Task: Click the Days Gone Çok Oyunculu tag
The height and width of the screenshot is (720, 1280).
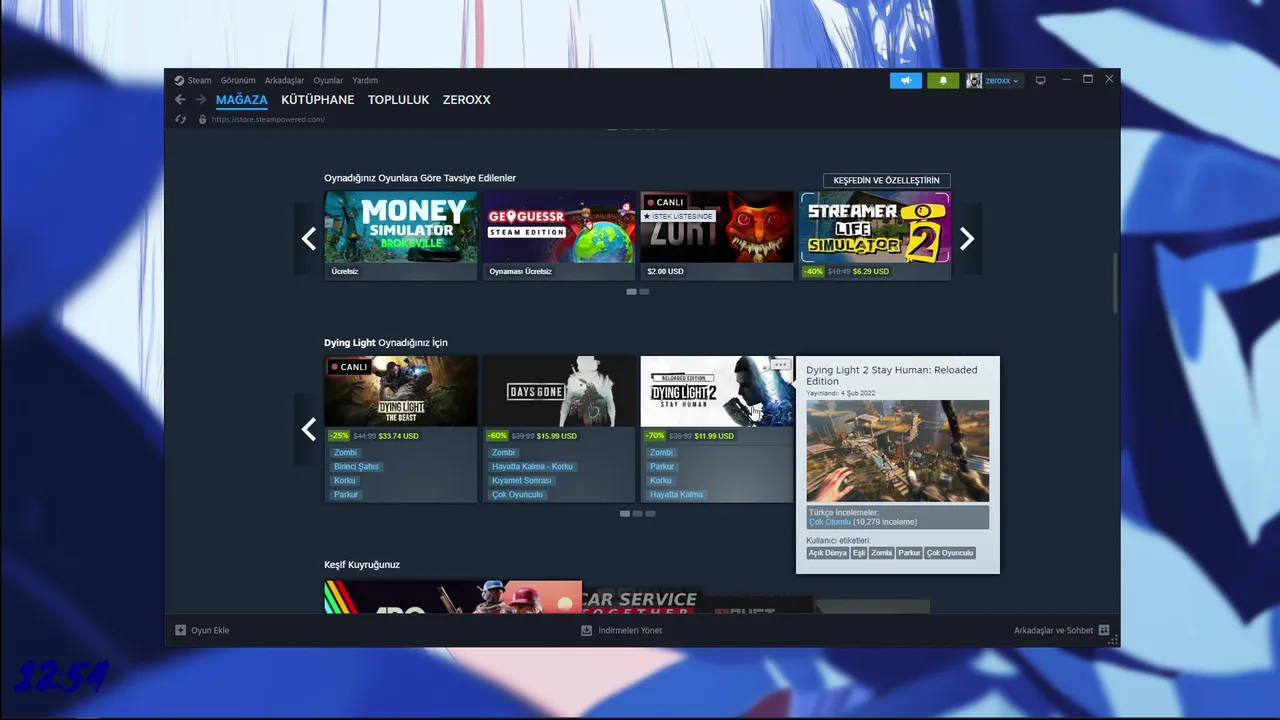Action: tap(517, 494)
